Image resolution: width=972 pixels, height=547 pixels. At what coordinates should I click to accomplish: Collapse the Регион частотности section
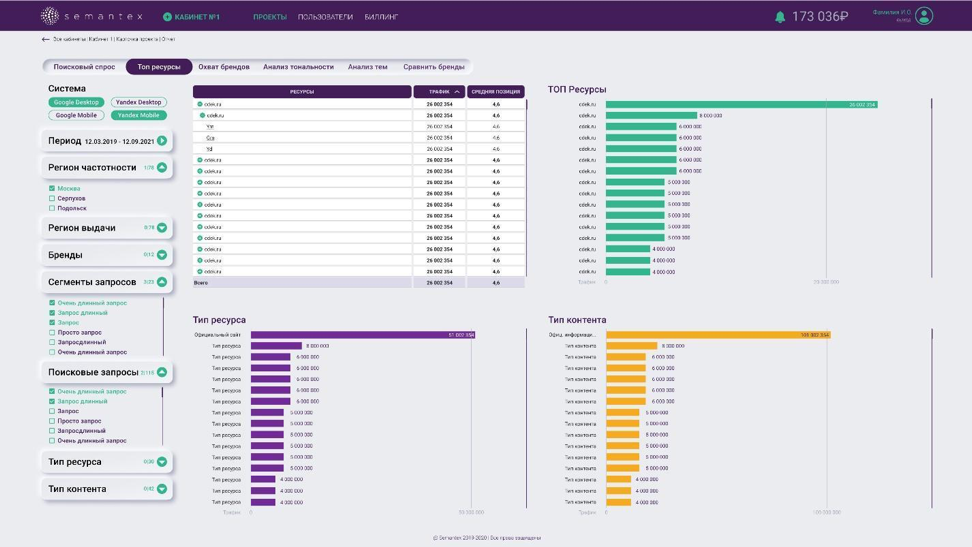click(162, 168)
